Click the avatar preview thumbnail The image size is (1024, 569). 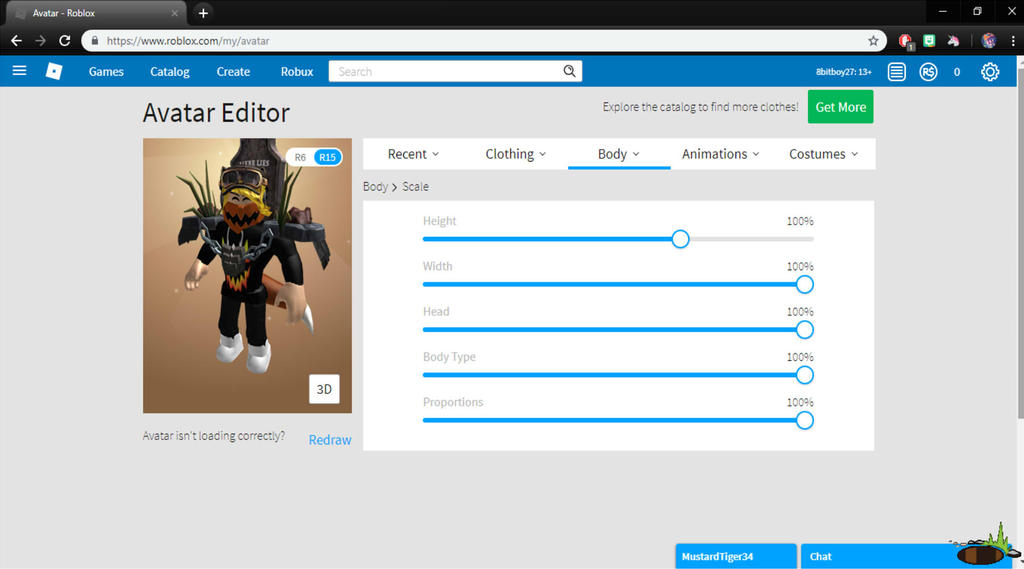tap(248, 275)
